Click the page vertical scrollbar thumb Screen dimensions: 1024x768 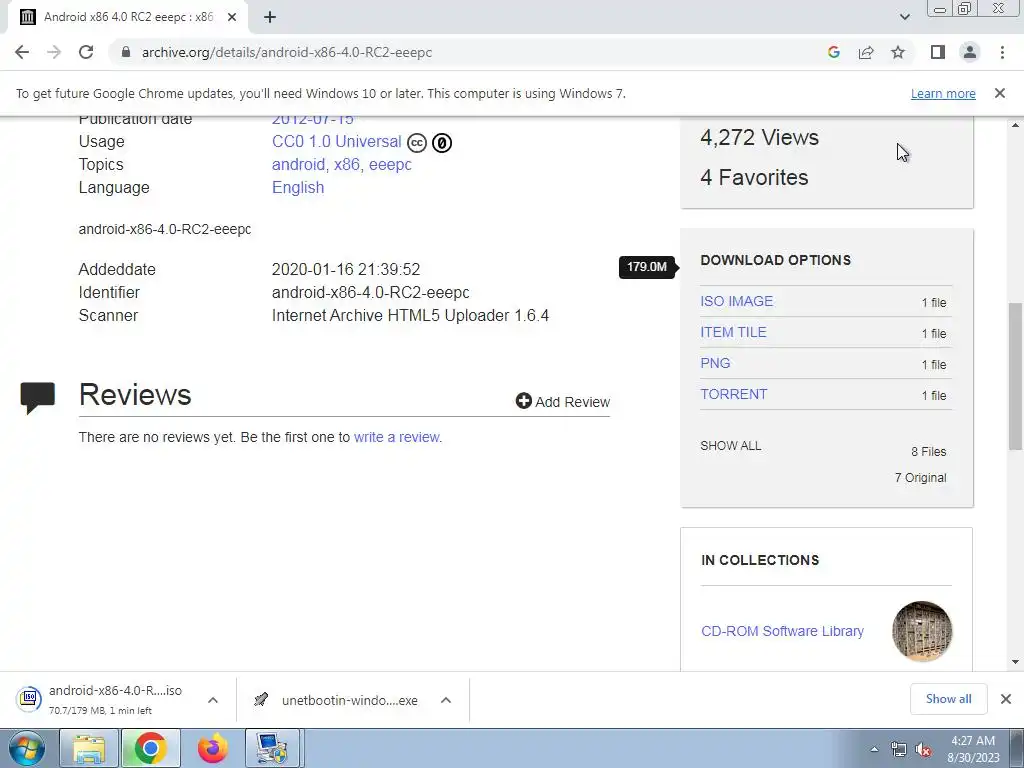pyautogui.click(x=1015, y=376)
